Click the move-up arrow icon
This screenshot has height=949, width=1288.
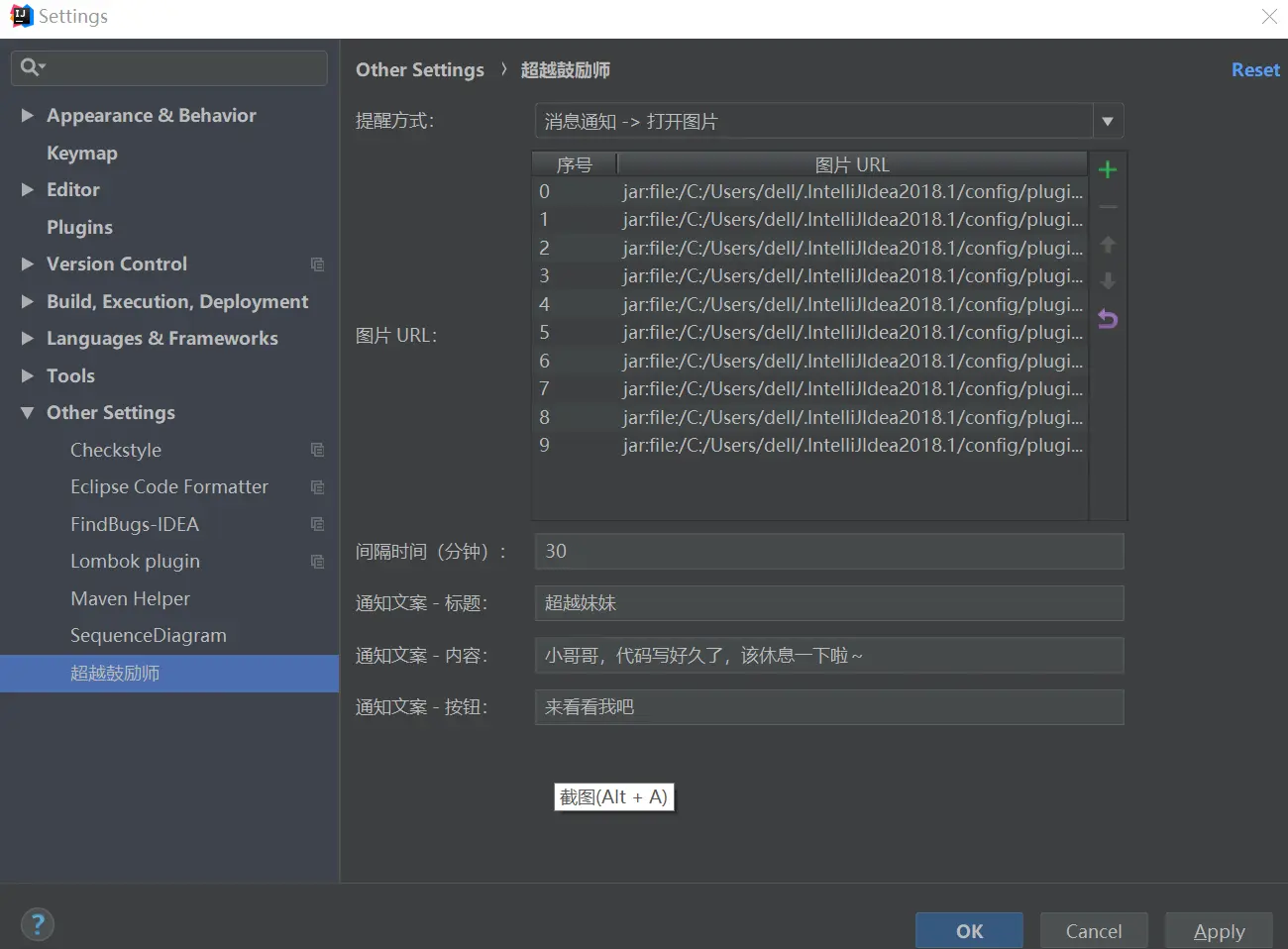click(1108, 244)
